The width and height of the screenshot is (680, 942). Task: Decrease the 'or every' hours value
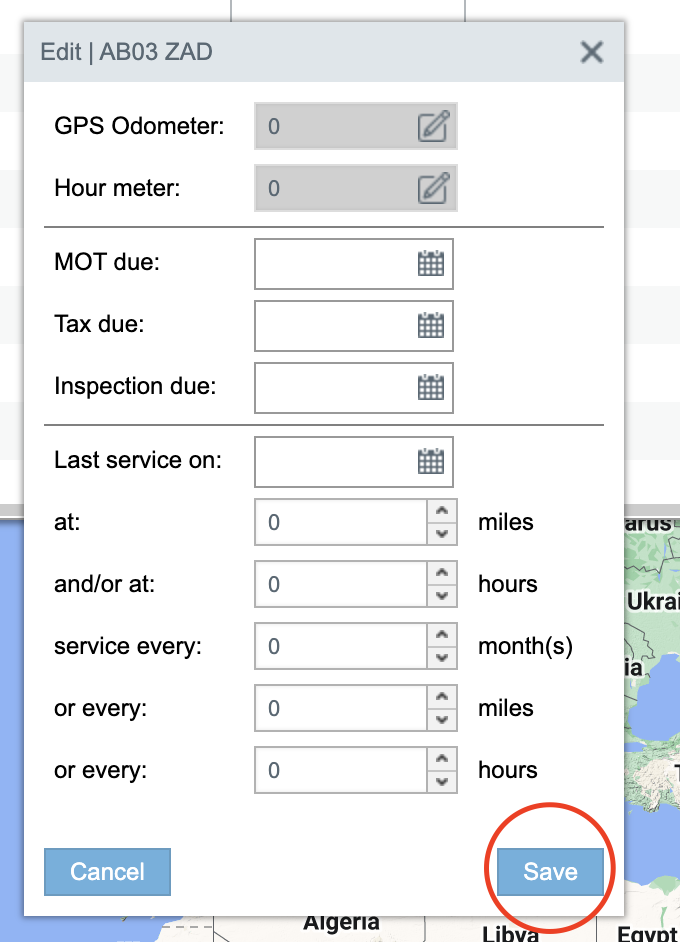click(441, 782)
